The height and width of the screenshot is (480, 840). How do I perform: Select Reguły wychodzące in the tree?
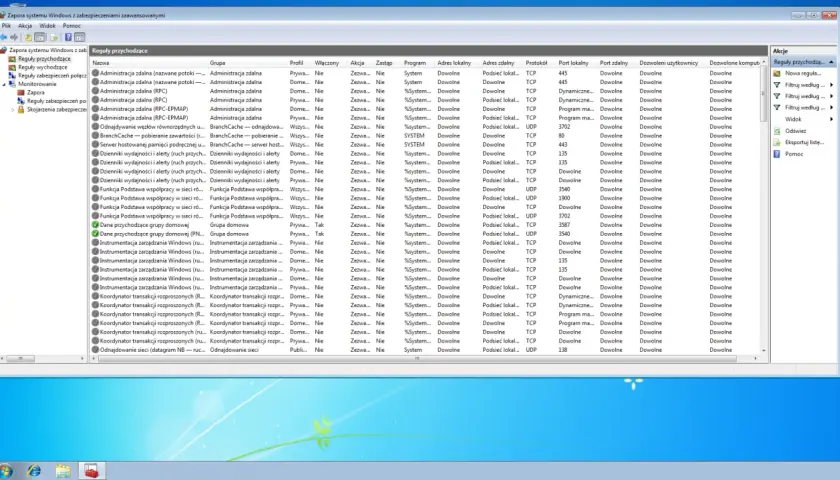click(x=43, y=67)
